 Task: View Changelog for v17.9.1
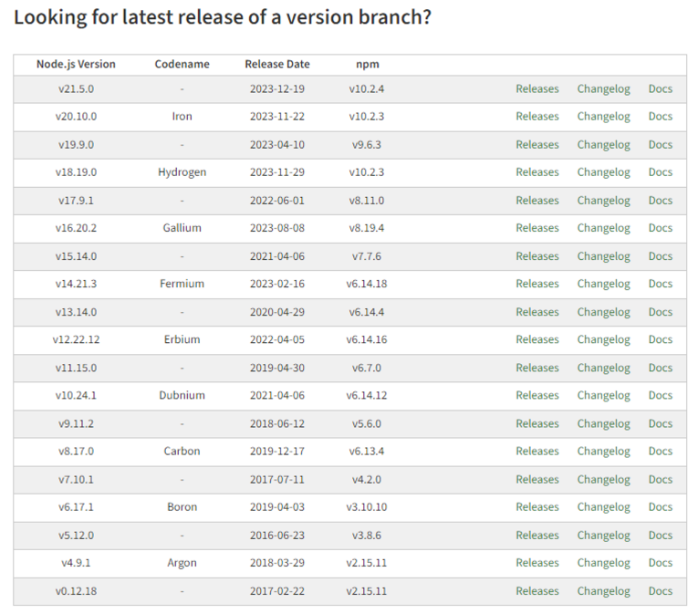604,201
